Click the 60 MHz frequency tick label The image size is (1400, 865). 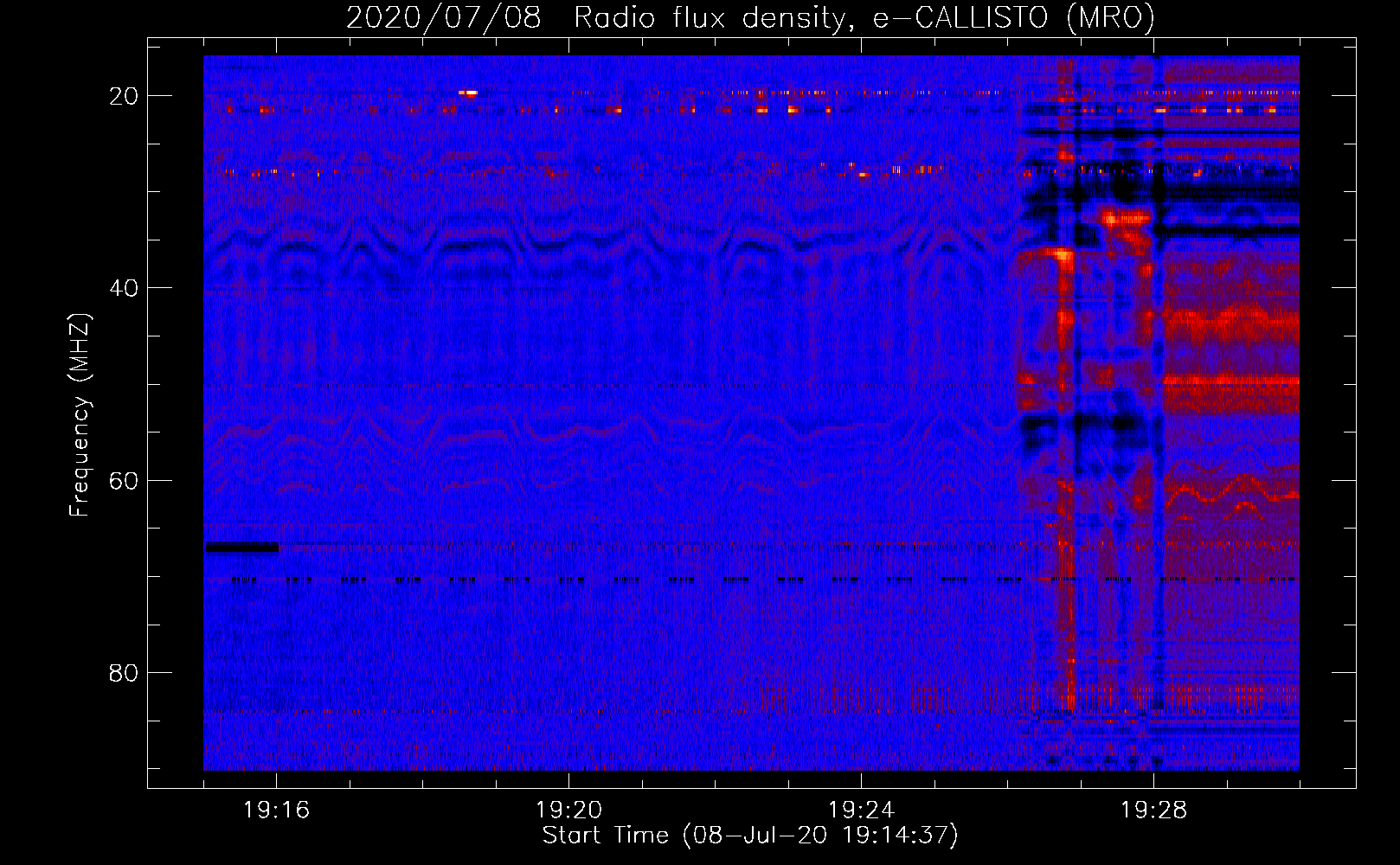pyautogui.click(x=124, y=480)
